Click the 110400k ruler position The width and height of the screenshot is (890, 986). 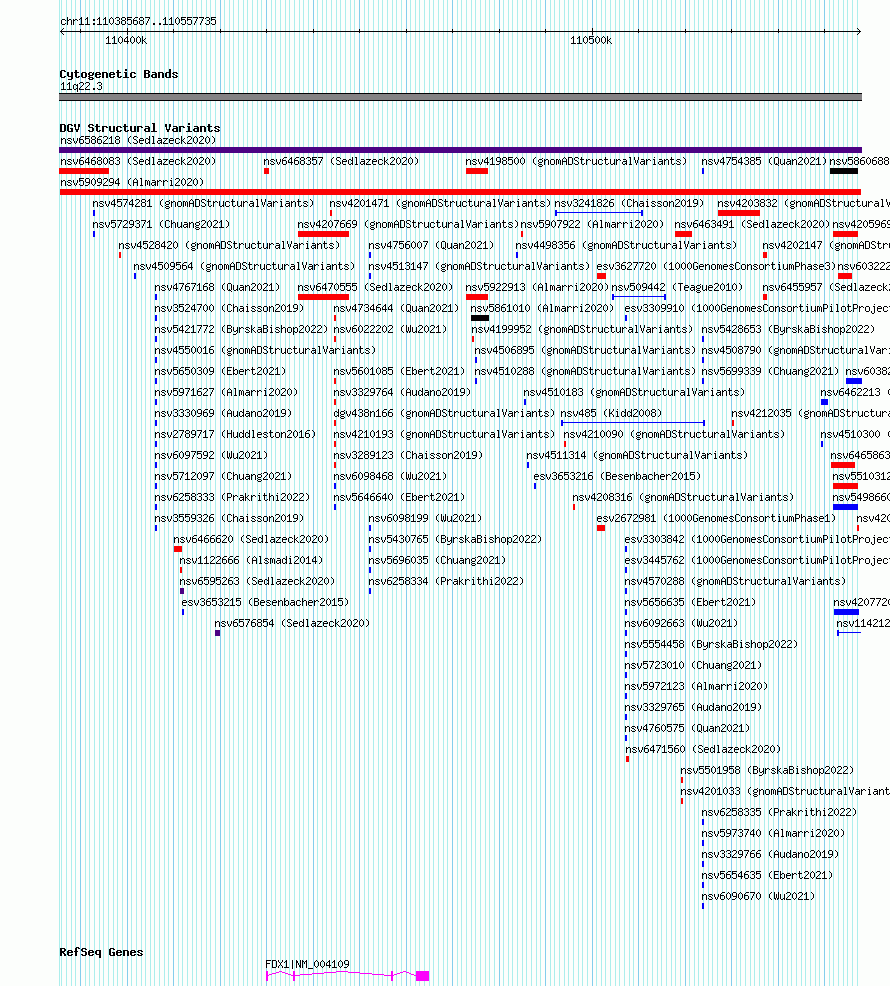(126, 40)
